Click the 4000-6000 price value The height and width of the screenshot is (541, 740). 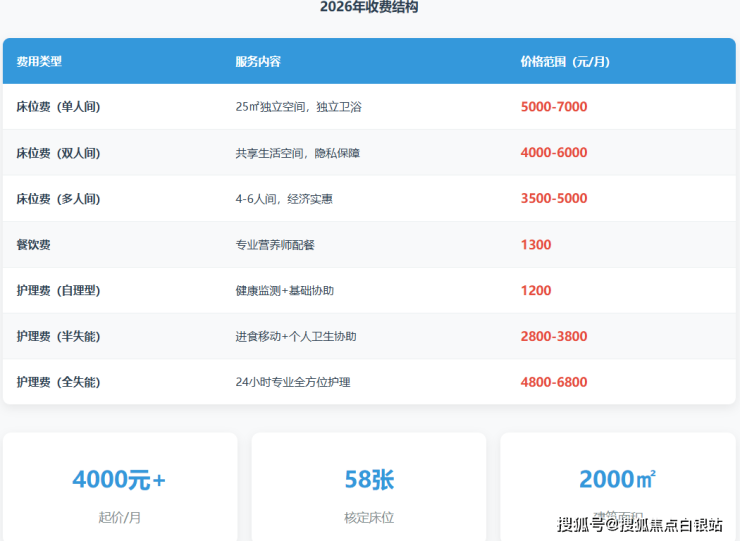553,153
